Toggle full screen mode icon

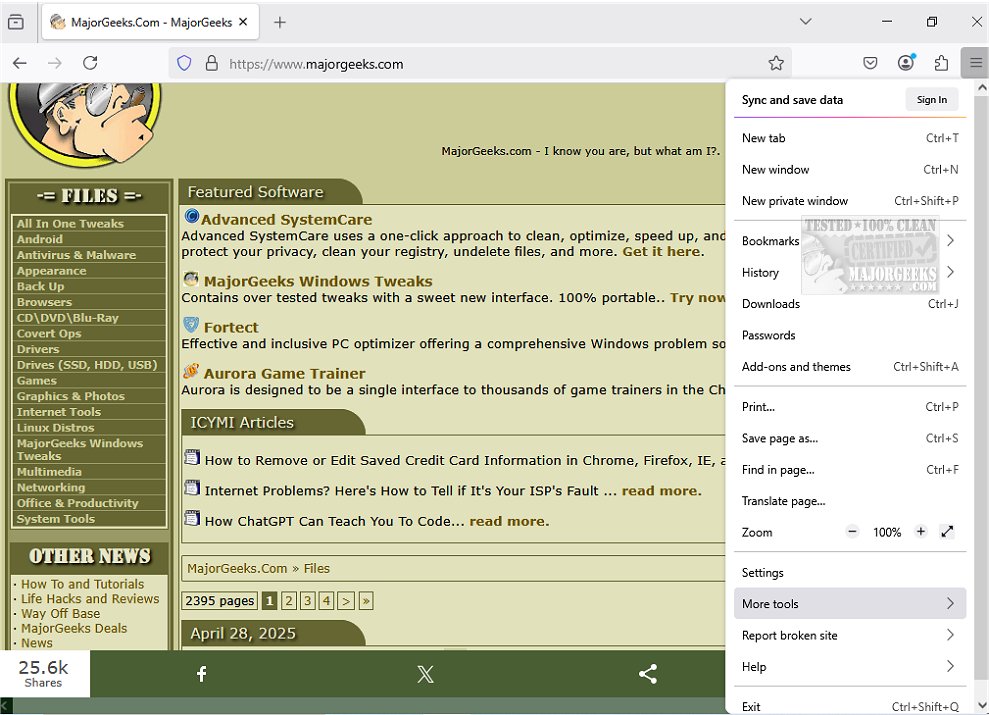coord(948,532)
